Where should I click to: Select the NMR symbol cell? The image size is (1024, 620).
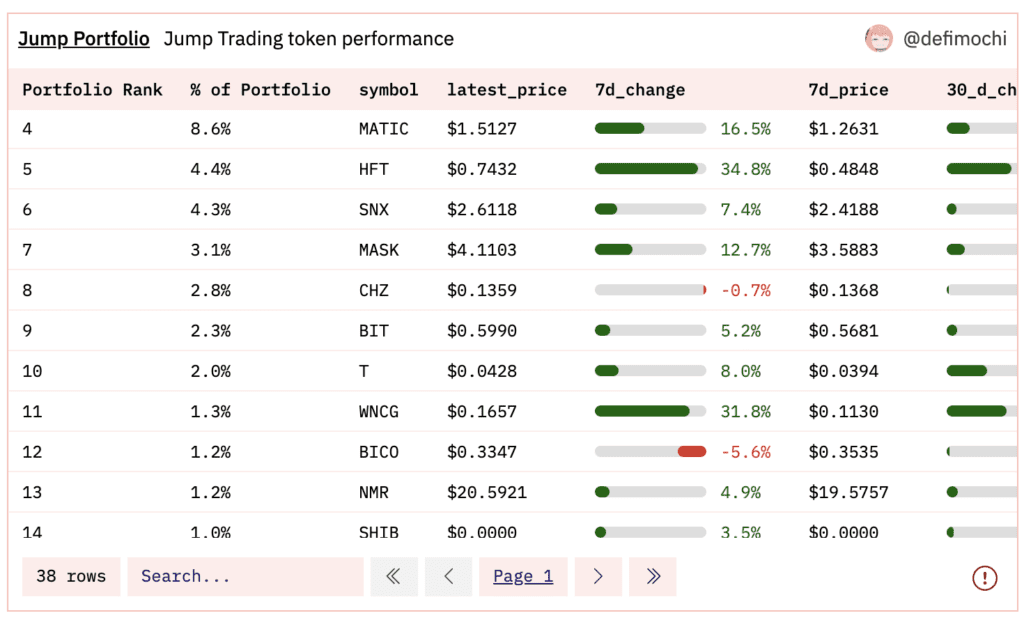click(x=374, y=492)
